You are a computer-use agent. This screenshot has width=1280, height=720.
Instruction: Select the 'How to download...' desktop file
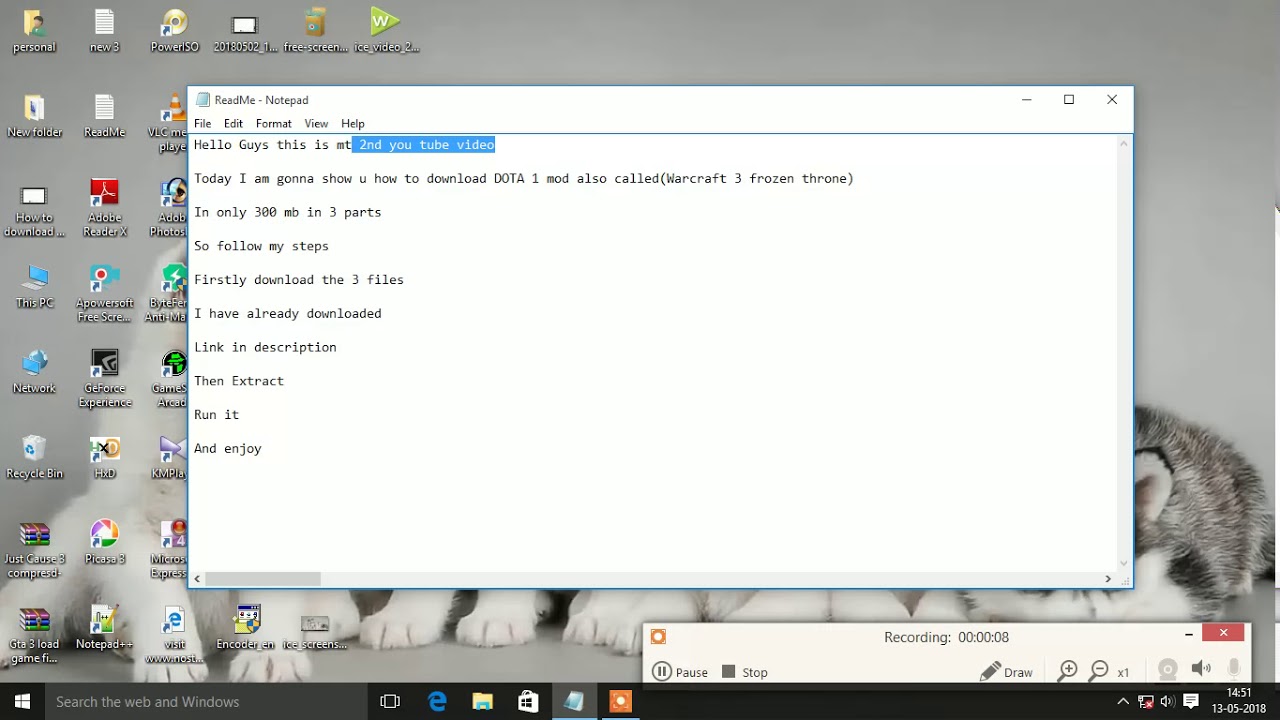tap(34, 209)
